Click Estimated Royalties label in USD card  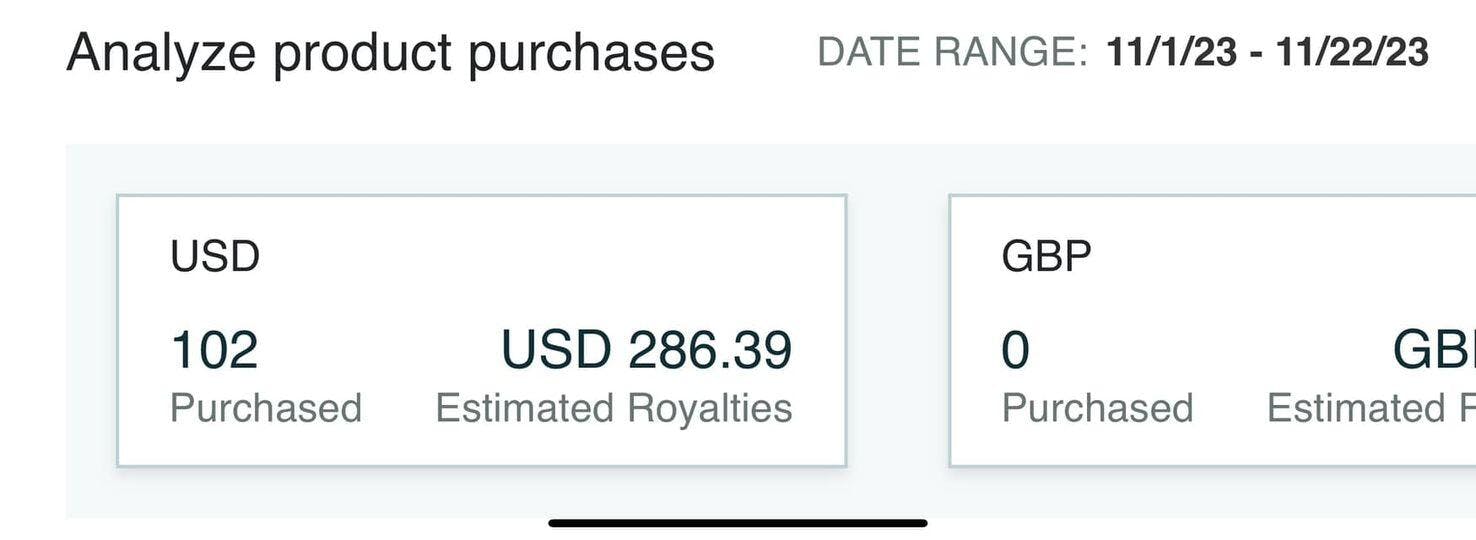click(614, 408)
